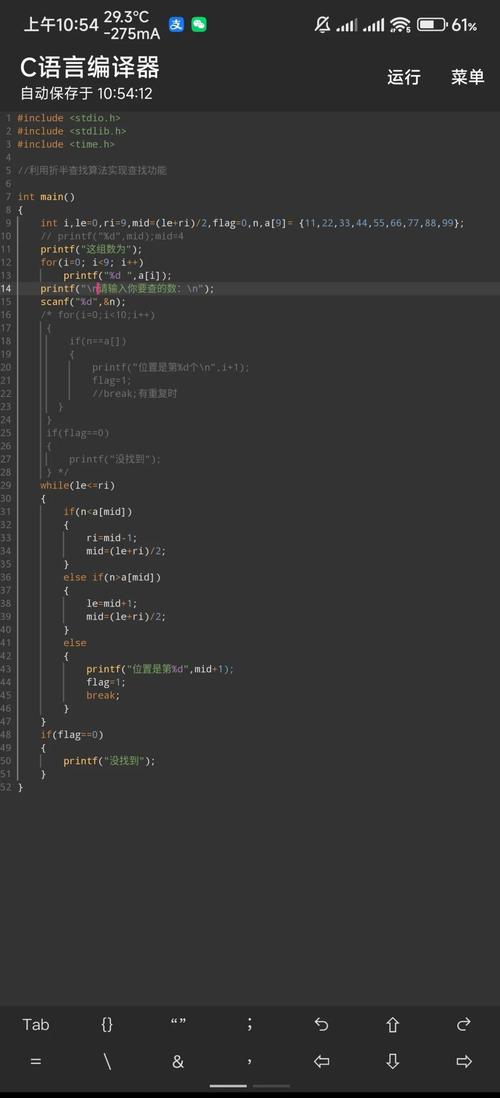This screenshot has height=1098, width=500.
Task: Insert curly braces with {} key
Action: [107, 1024]
